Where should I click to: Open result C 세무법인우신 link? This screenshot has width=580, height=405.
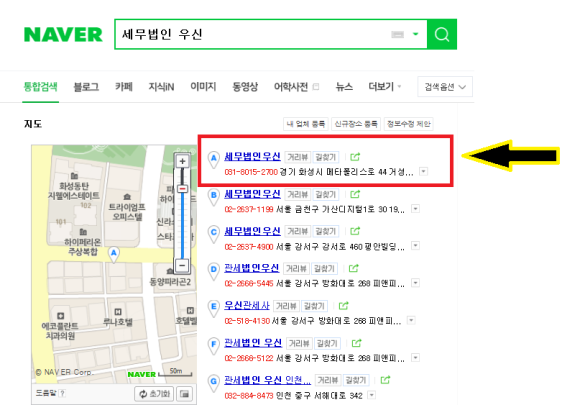click(252, 231)
